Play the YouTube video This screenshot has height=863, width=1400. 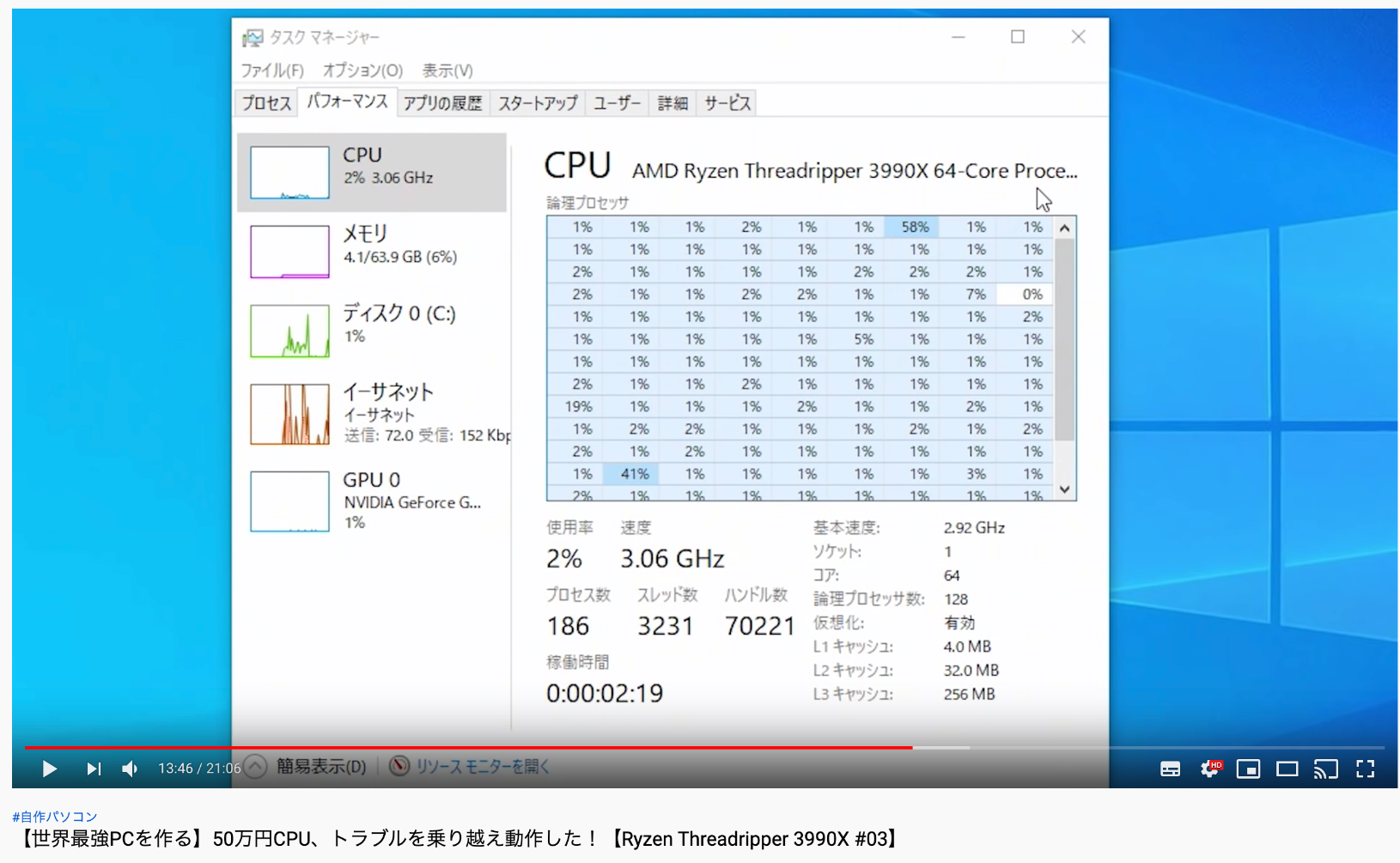pos(49,769)
